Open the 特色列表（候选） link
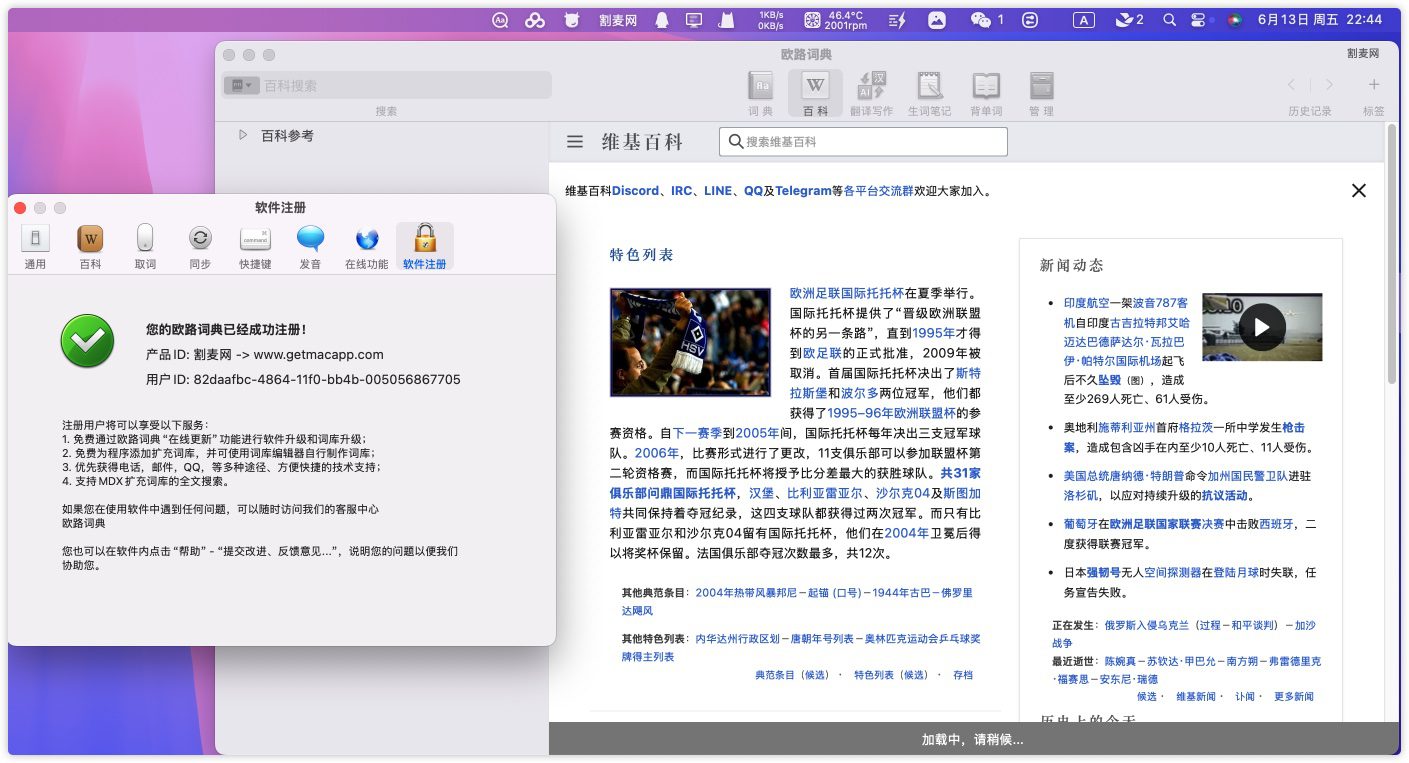The image size is (1409, 763). (891, 675)
